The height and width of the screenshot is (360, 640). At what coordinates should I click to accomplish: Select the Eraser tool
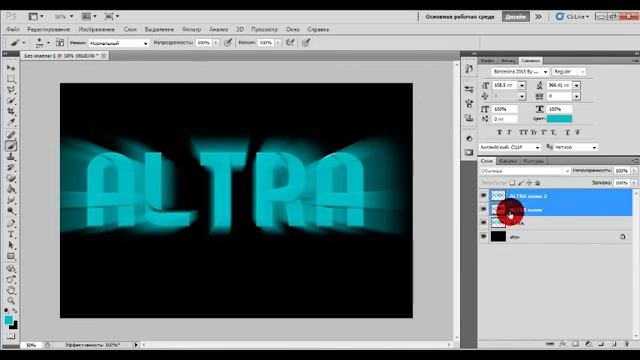pyautogui.click(x=11, y=178)
